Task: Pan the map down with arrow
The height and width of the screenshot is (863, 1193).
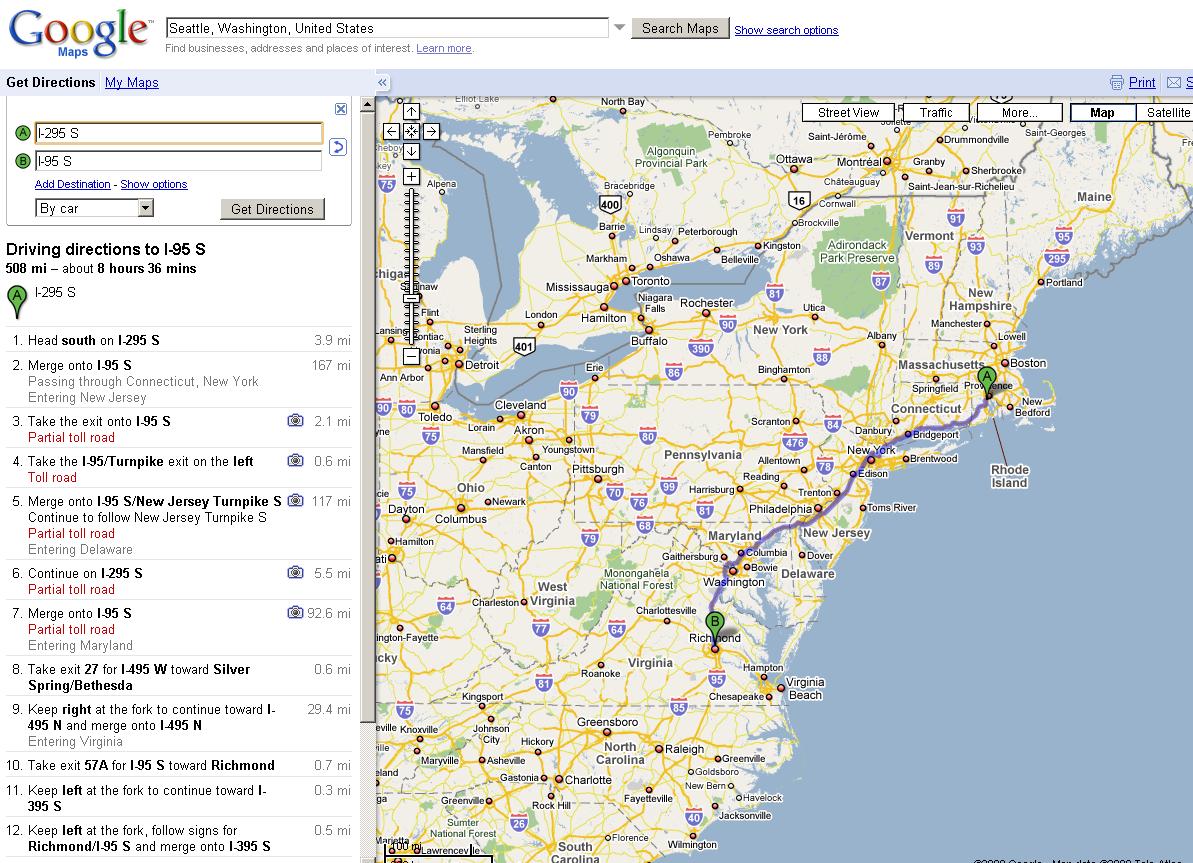Action: [411, 151]
